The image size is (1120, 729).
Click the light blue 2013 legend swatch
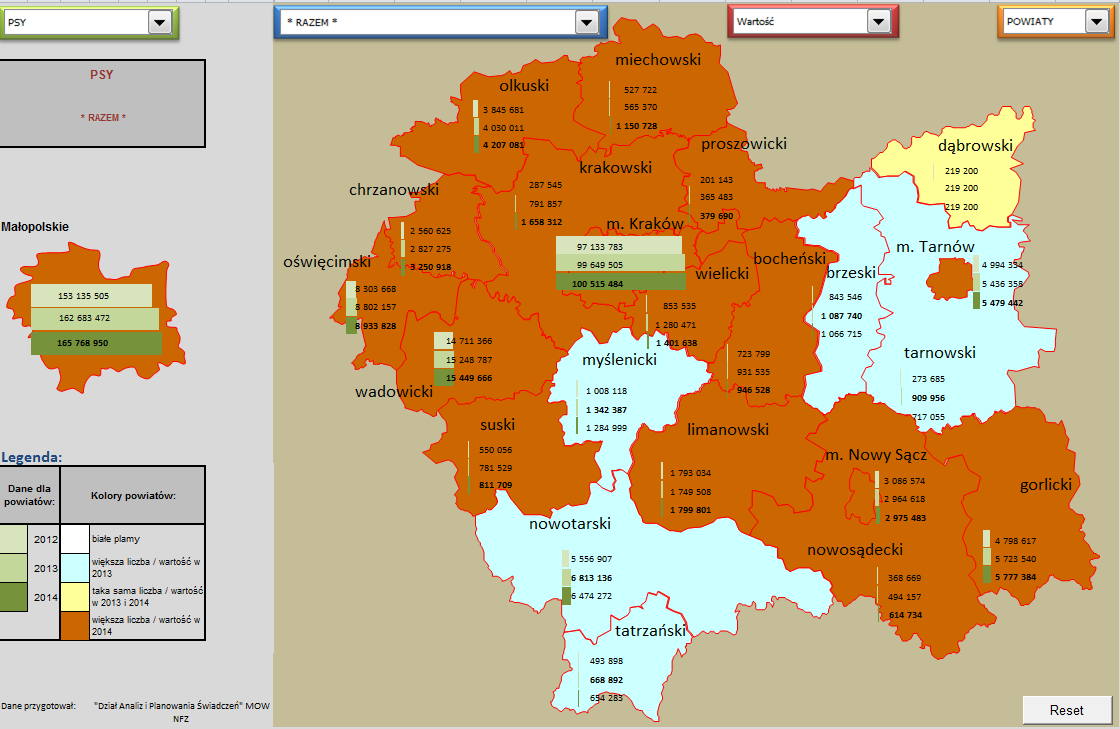75,568
